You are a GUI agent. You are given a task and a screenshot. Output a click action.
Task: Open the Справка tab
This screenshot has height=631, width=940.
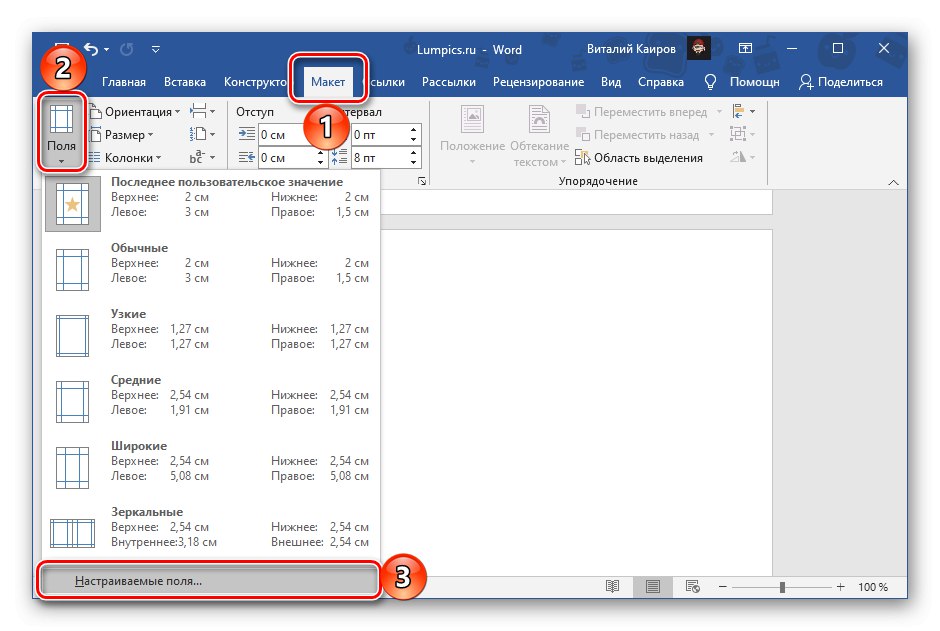click(661, 82)
